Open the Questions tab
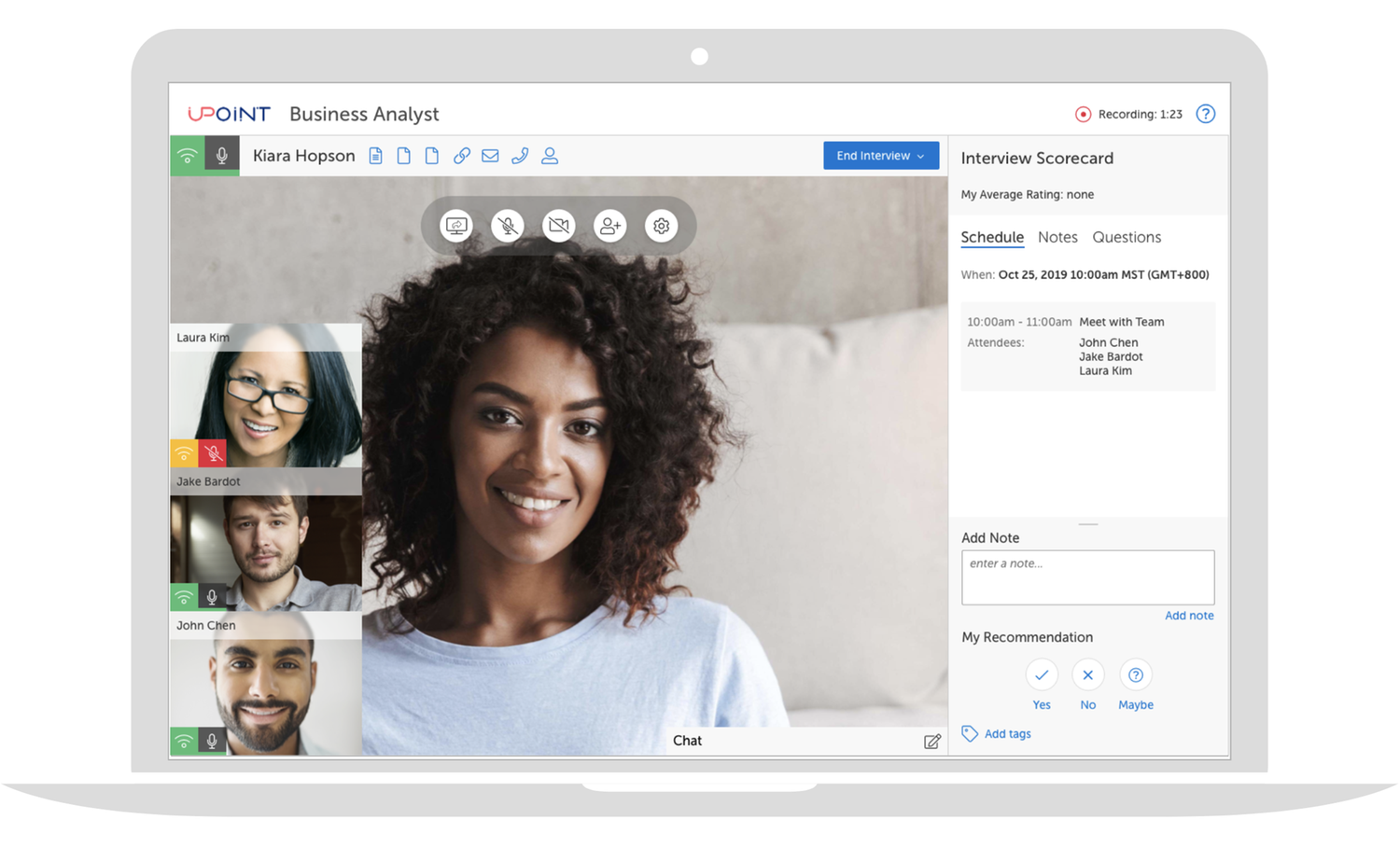Image resolution: width=1400 pixels, height=847 pixels. (1126, 237)
